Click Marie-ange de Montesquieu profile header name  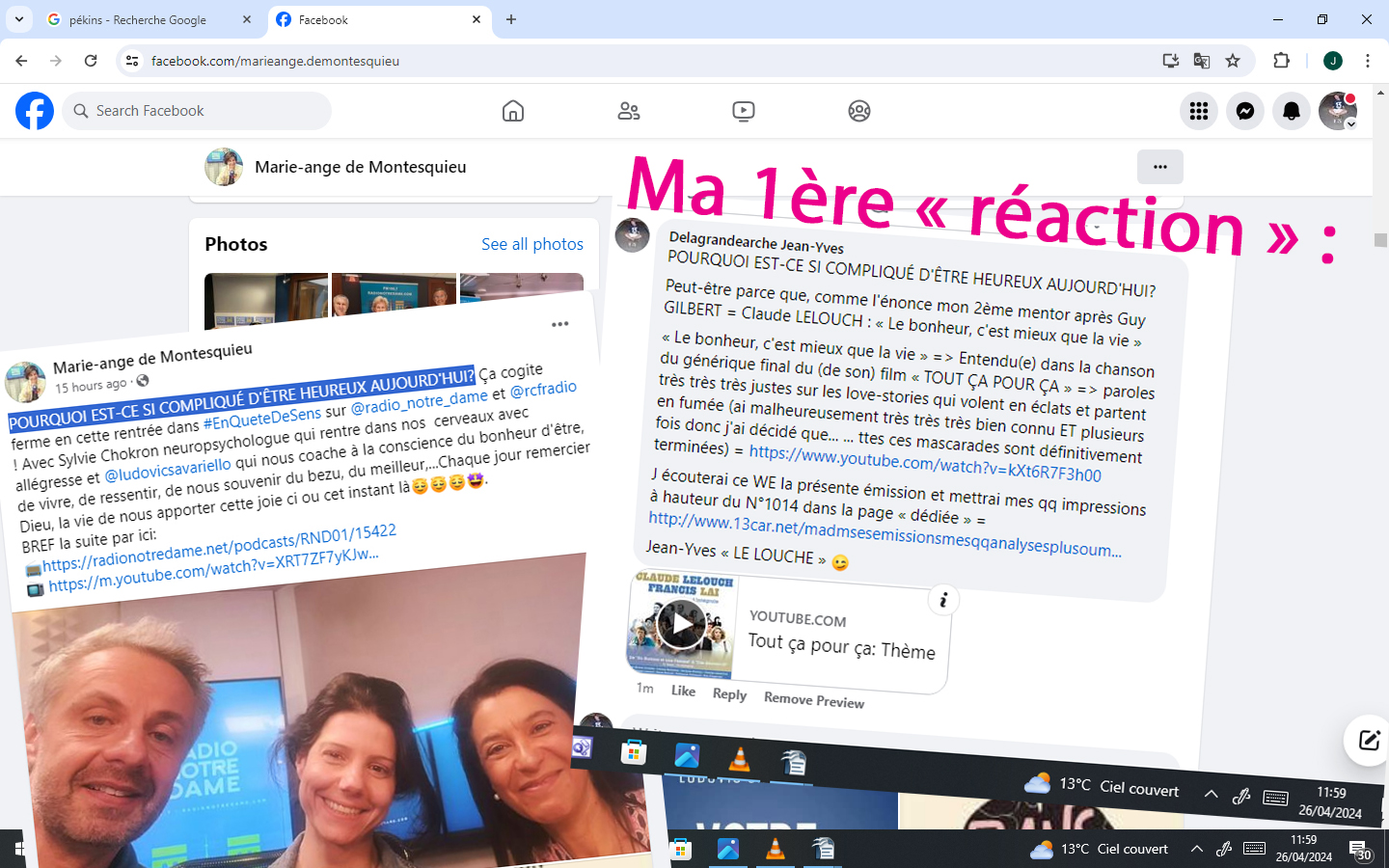coord(360,167)
